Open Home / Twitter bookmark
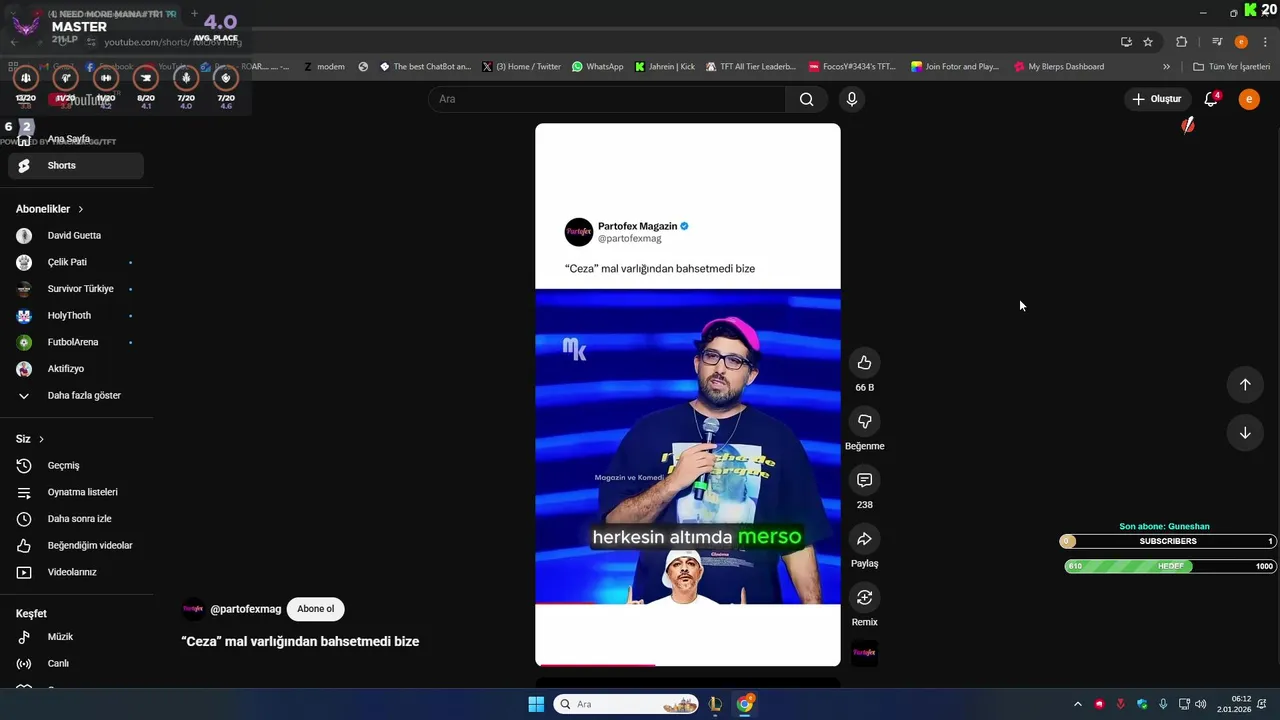Image resolution: width=1280 pixels, height=720 pixels. pyautogui.click(x=521, y=67)
